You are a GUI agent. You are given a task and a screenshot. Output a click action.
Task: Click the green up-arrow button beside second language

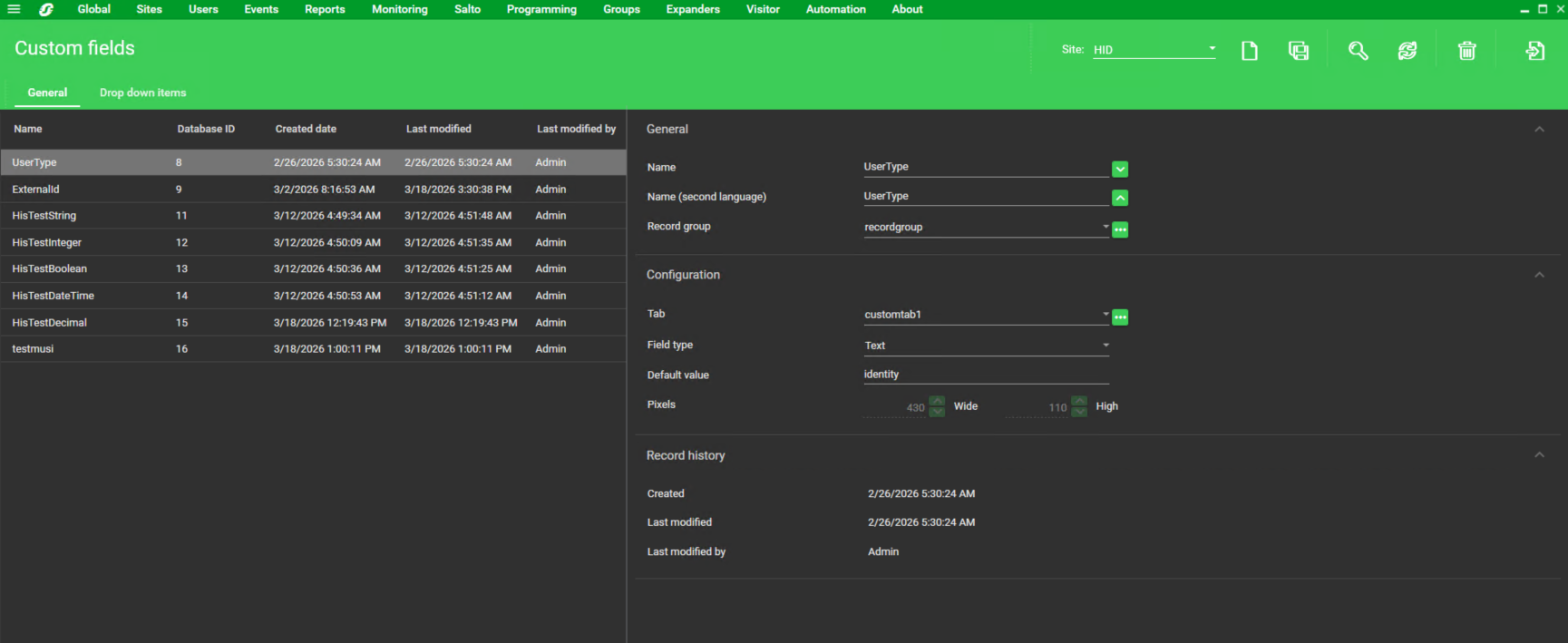pos(1120,198)
